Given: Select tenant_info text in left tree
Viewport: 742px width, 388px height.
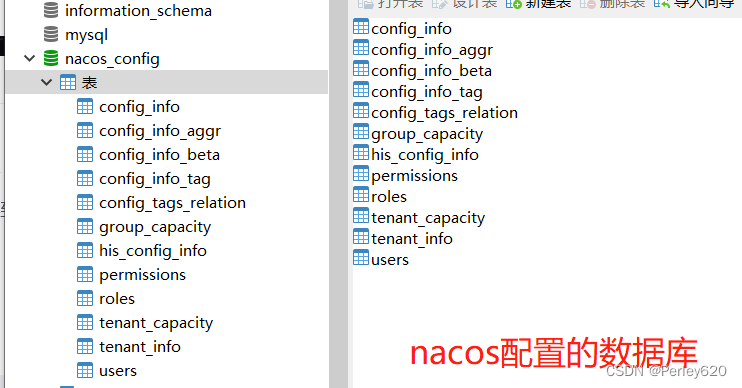Looking at the screenshot, I should pyautogui.click(x=140, y=347).
